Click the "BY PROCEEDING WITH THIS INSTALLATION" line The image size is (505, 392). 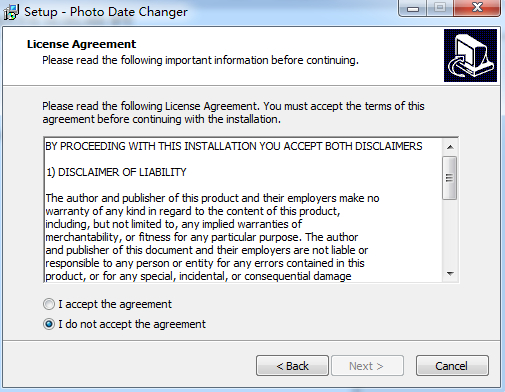pyautogui.click(x=234, y=146)
